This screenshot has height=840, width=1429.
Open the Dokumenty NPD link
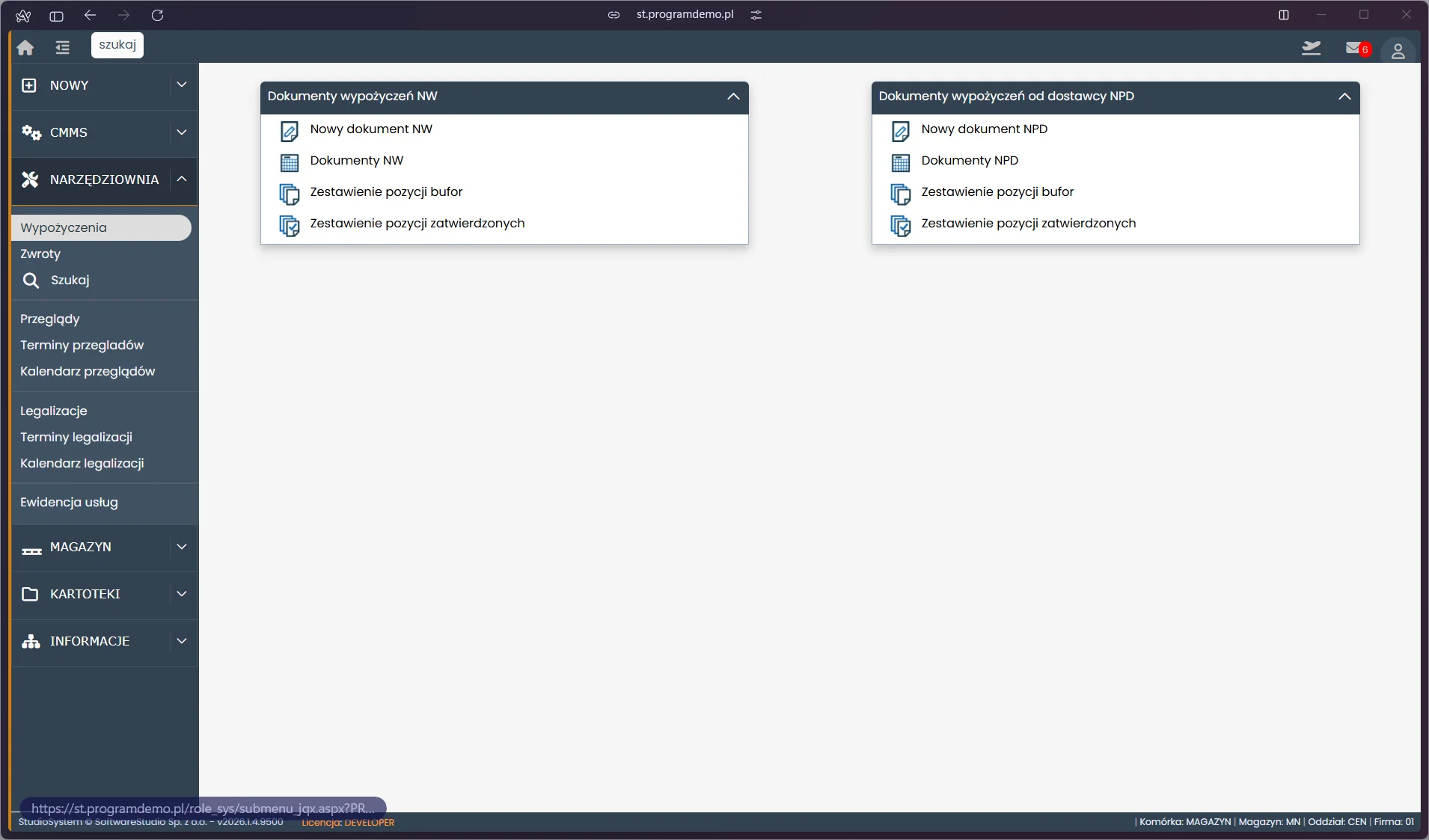click(970, 160)
